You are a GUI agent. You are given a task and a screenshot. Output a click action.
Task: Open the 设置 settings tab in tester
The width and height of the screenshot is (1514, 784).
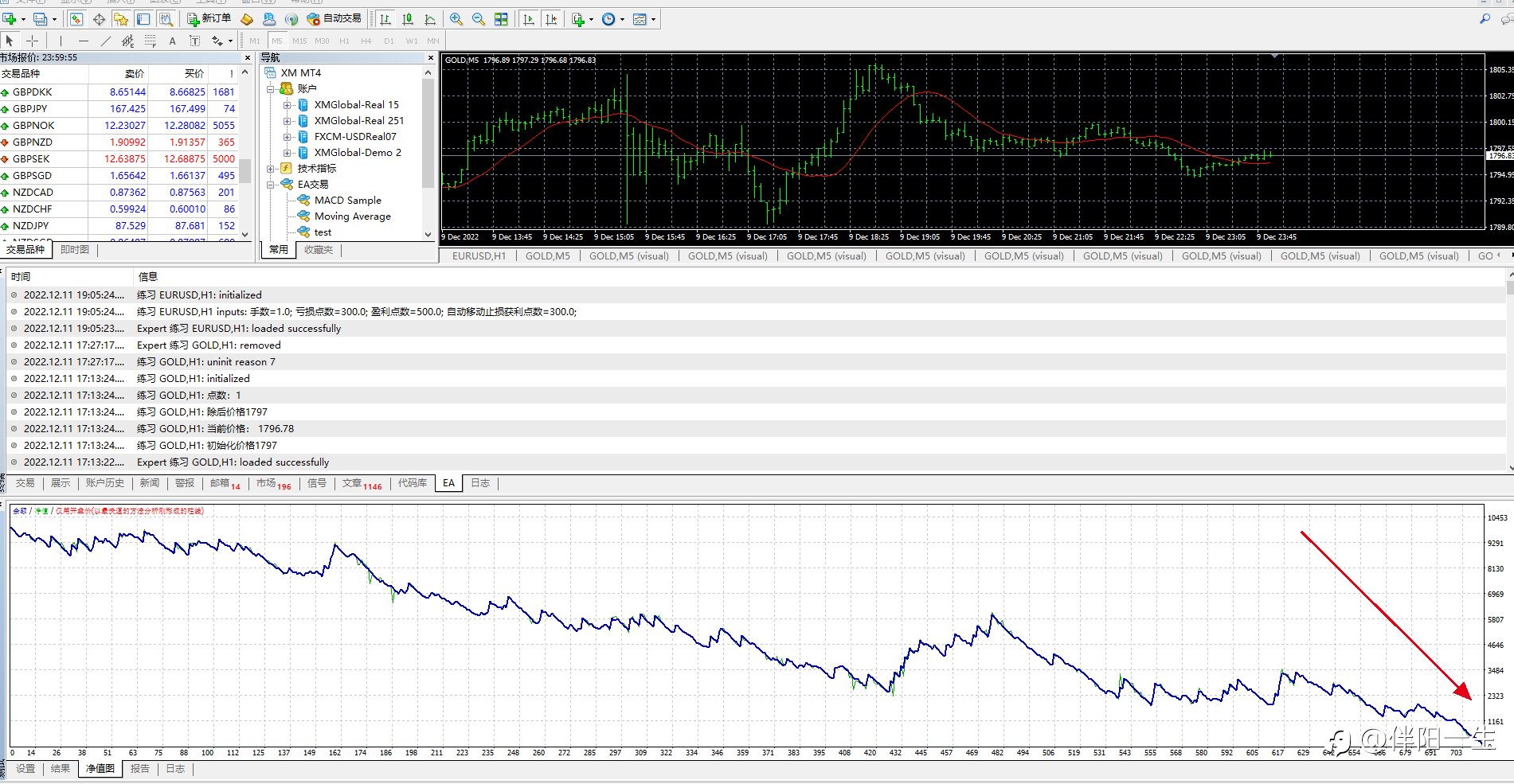click(x=25, y=769)
